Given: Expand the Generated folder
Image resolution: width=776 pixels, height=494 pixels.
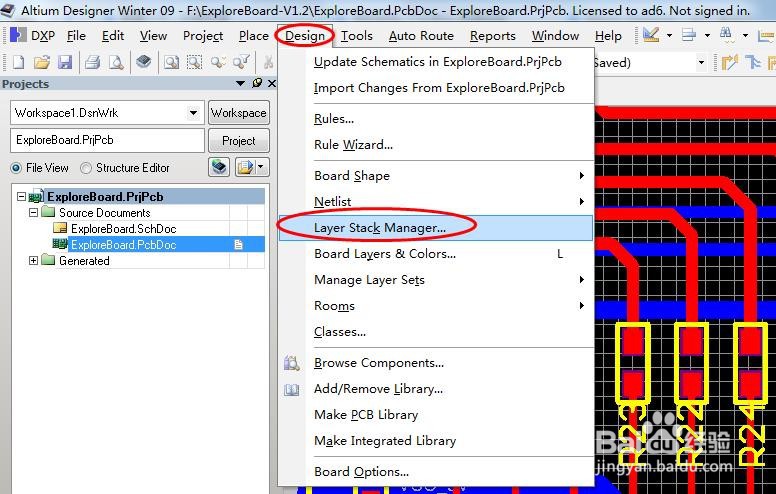Looking at the screenshot, I should (33, 260).
